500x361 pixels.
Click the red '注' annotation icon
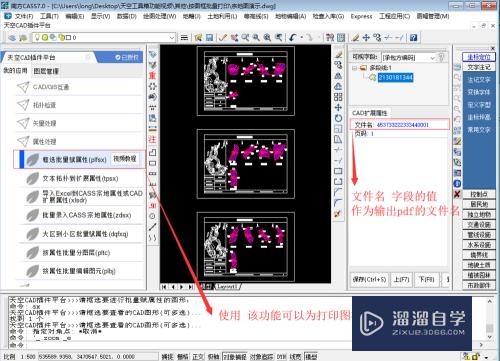click(x=152, y=139)
